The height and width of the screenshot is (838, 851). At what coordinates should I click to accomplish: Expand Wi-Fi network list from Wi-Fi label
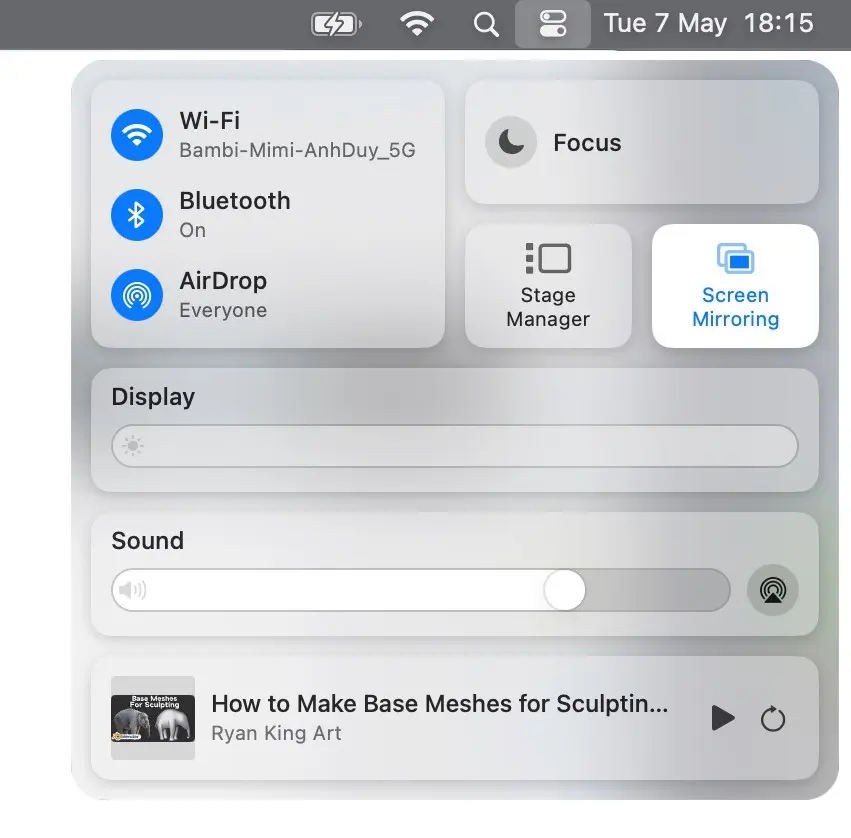click(x=210, y=121)
